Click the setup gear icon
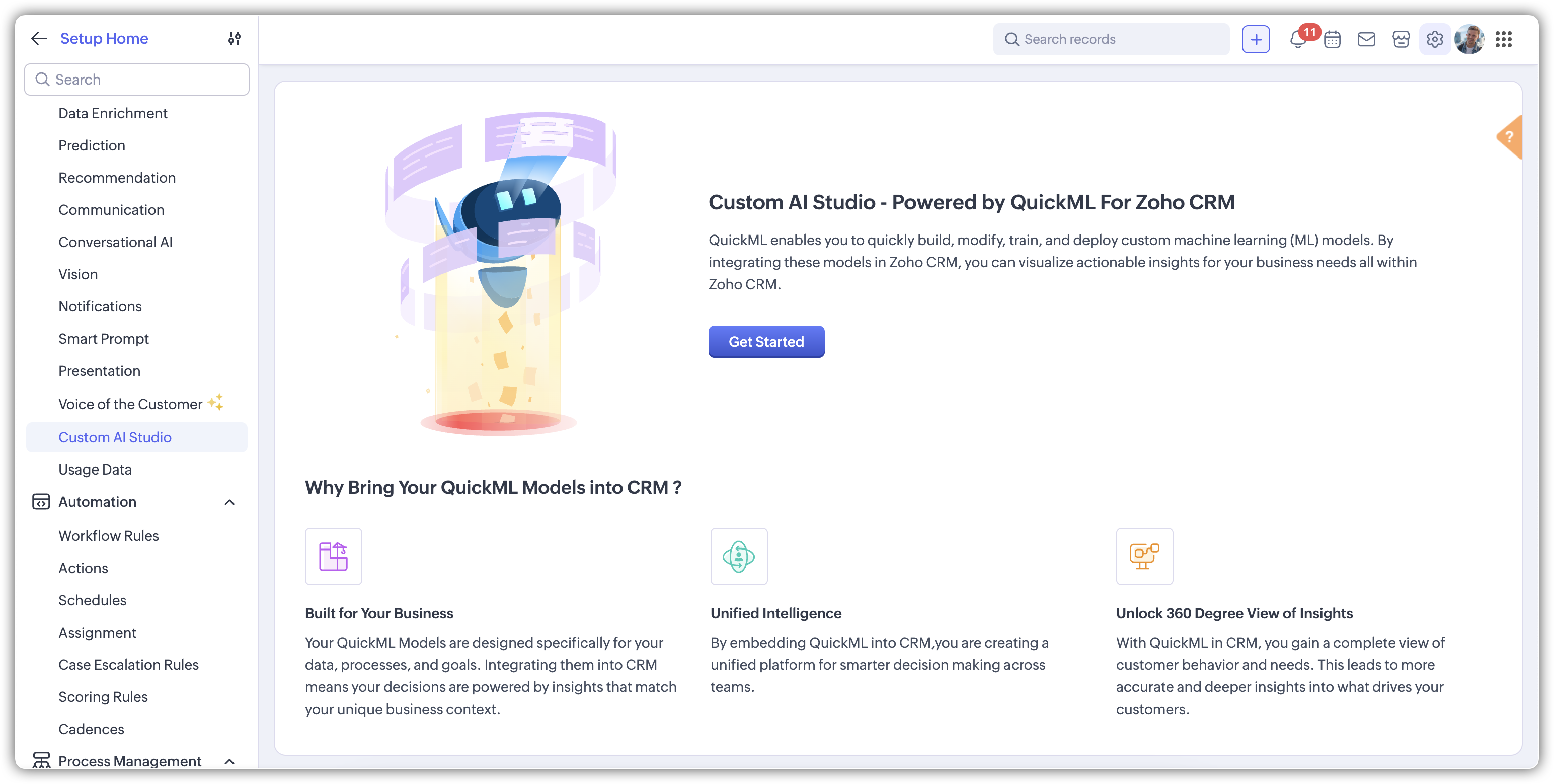The width and height of the screenshot is (1554, 784). 1435,39
